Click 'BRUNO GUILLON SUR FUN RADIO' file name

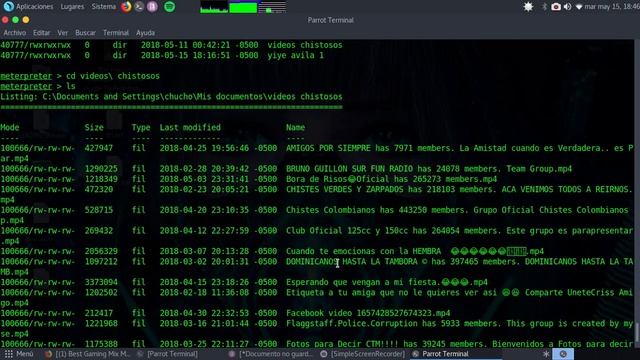coord(349,169)
